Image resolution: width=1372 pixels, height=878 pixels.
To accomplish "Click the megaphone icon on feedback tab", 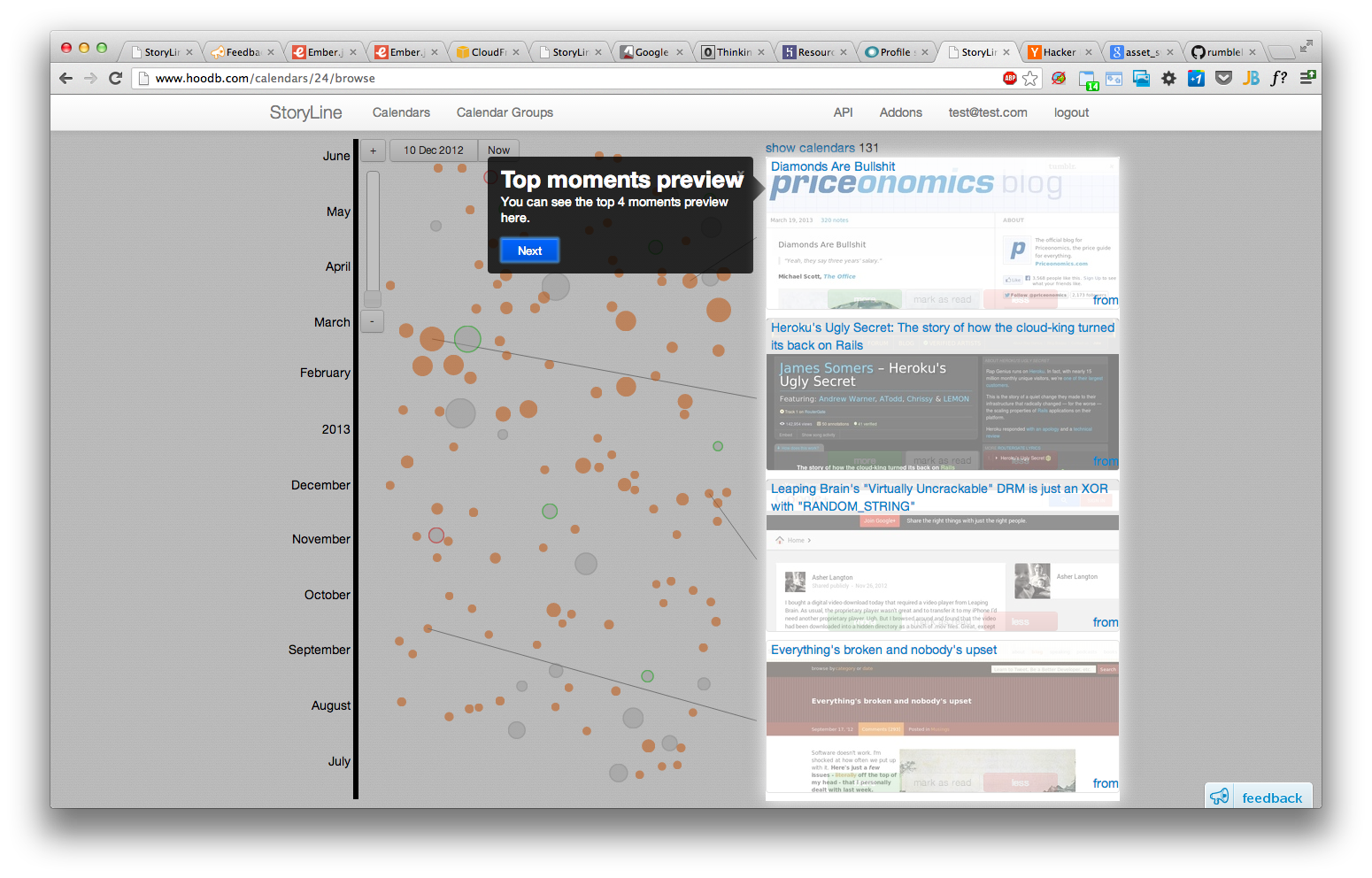I will tap(1220, 797).
